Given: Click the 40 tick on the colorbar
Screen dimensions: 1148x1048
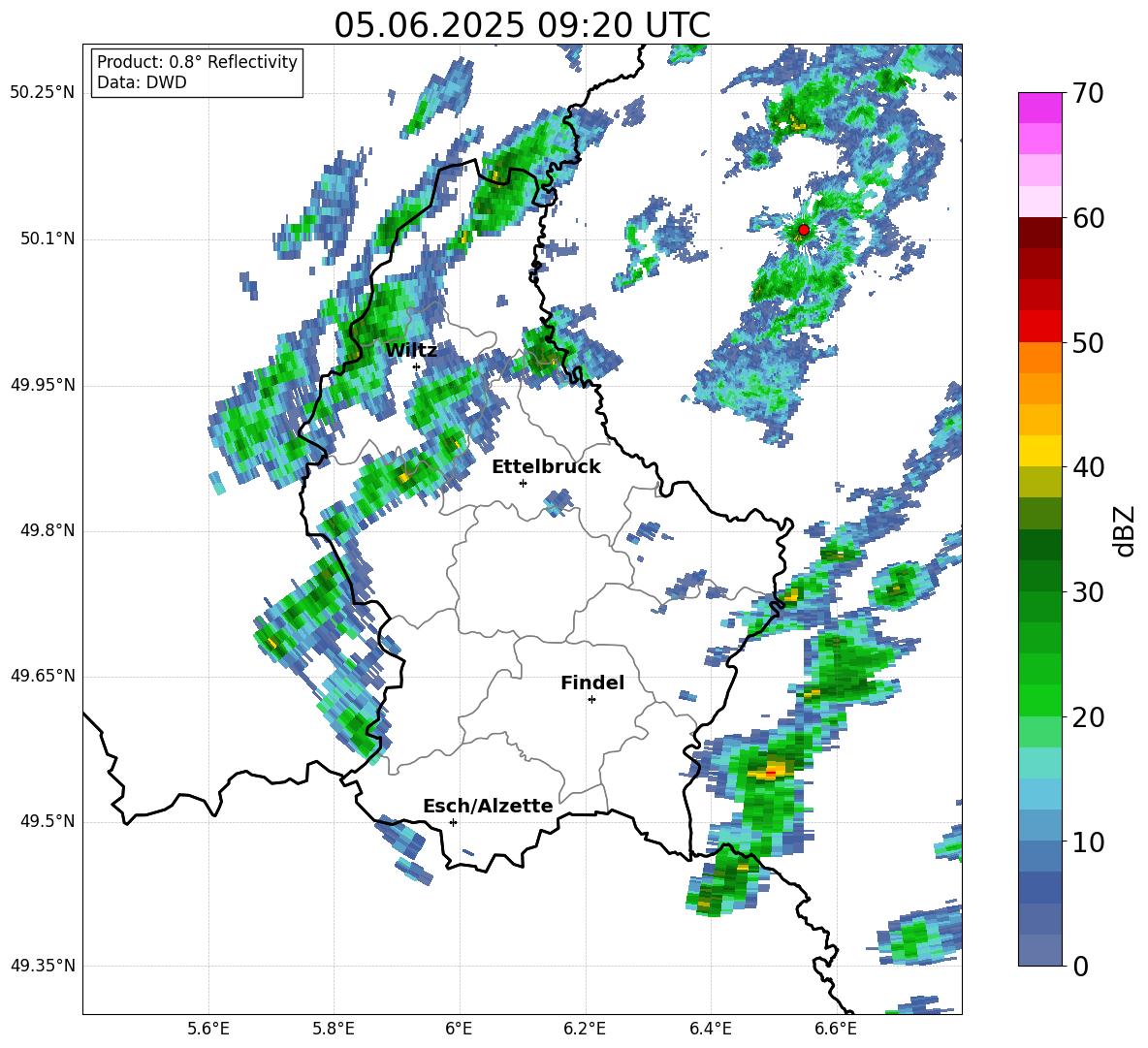Looking at the screenshot, I should coord(1088,467).
